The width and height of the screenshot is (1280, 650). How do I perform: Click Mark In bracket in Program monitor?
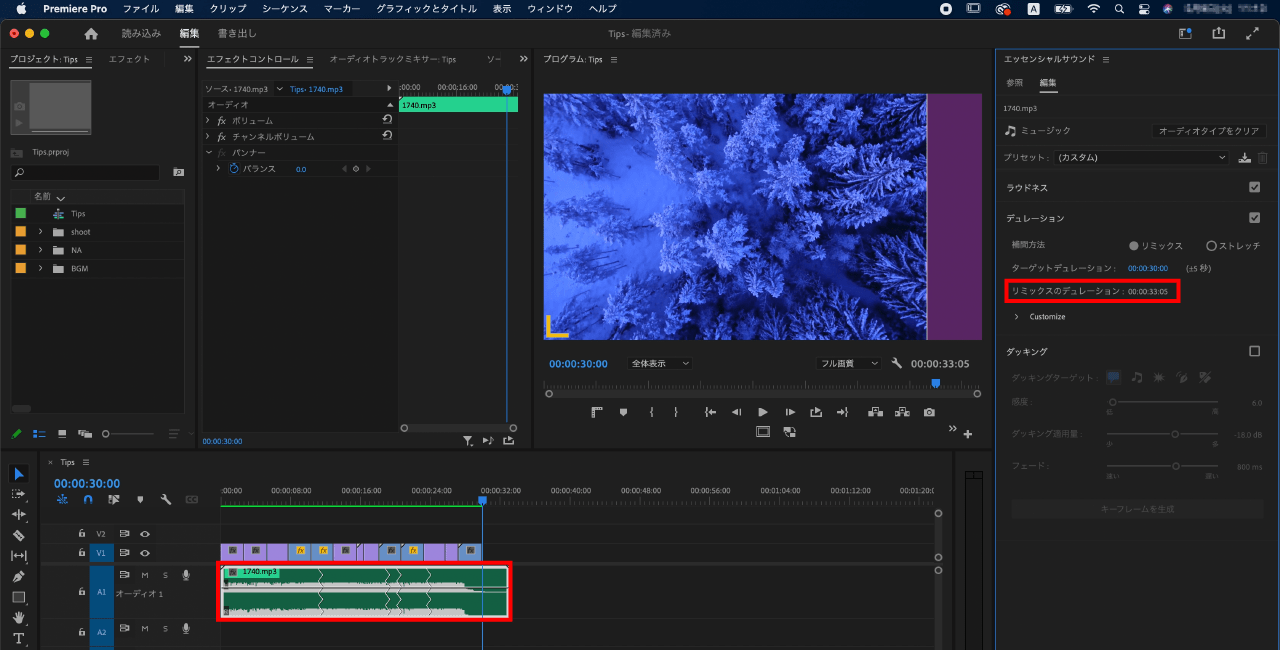pos(651,412)
